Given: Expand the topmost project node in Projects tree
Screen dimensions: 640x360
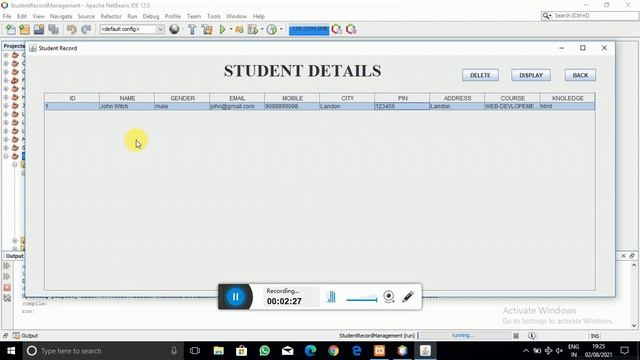Looking at the screenshot, I should point(6,55).
